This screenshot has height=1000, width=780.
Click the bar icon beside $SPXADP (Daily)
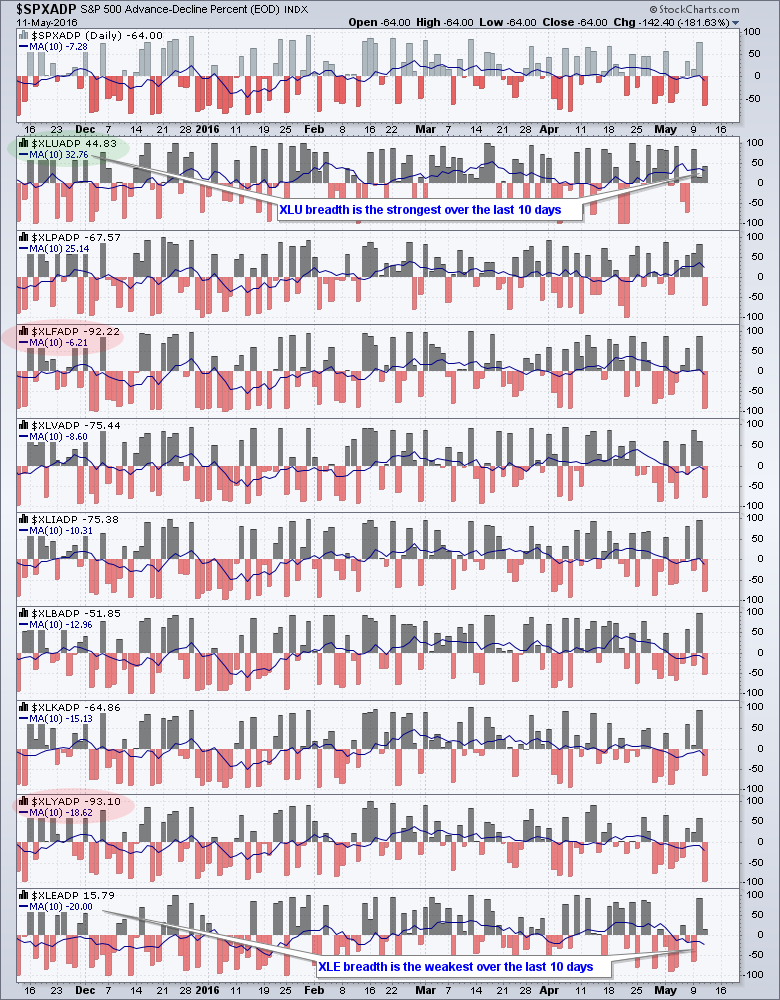[x=24, y=34]
